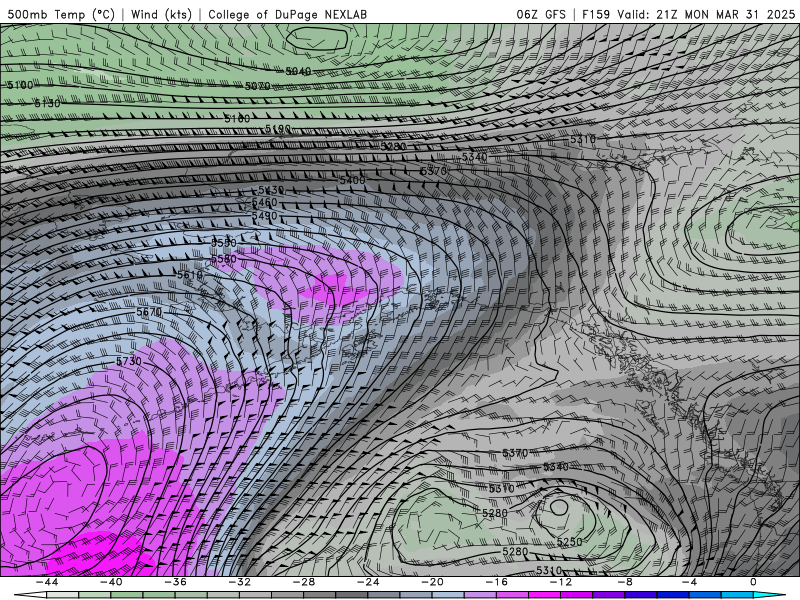Click the 5070 height contour label

(257, 86)
